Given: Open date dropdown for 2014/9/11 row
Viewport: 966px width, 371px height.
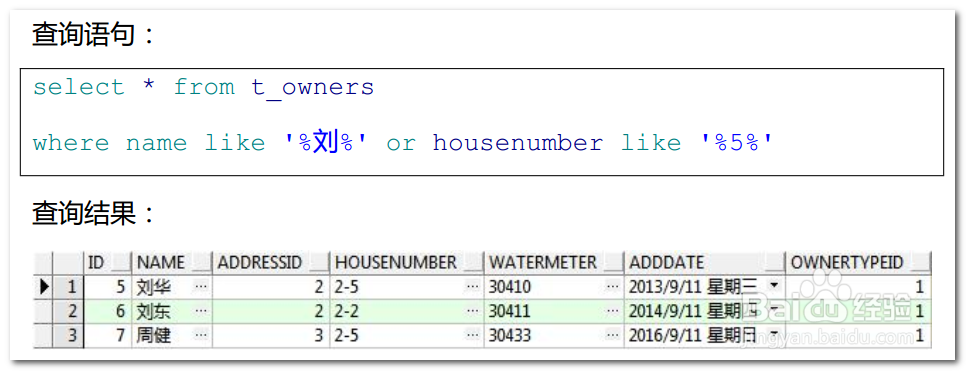Looking at the screenshot, I should tap(774, 311).
